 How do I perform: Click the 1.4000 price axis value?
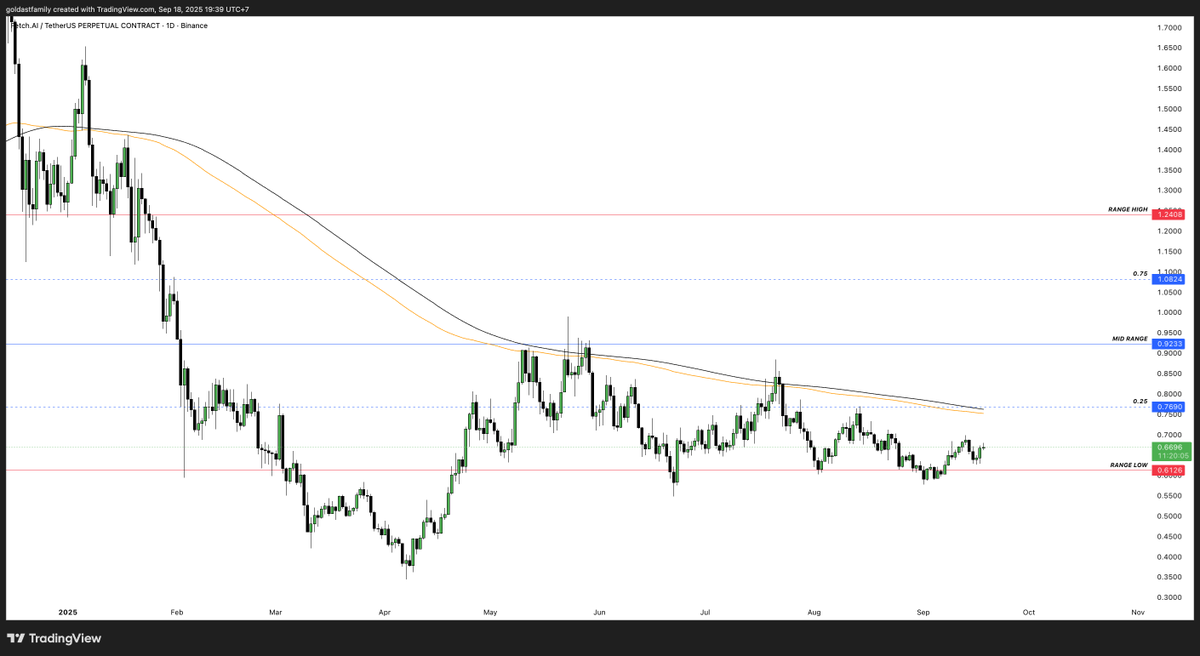click(1170, 150)
